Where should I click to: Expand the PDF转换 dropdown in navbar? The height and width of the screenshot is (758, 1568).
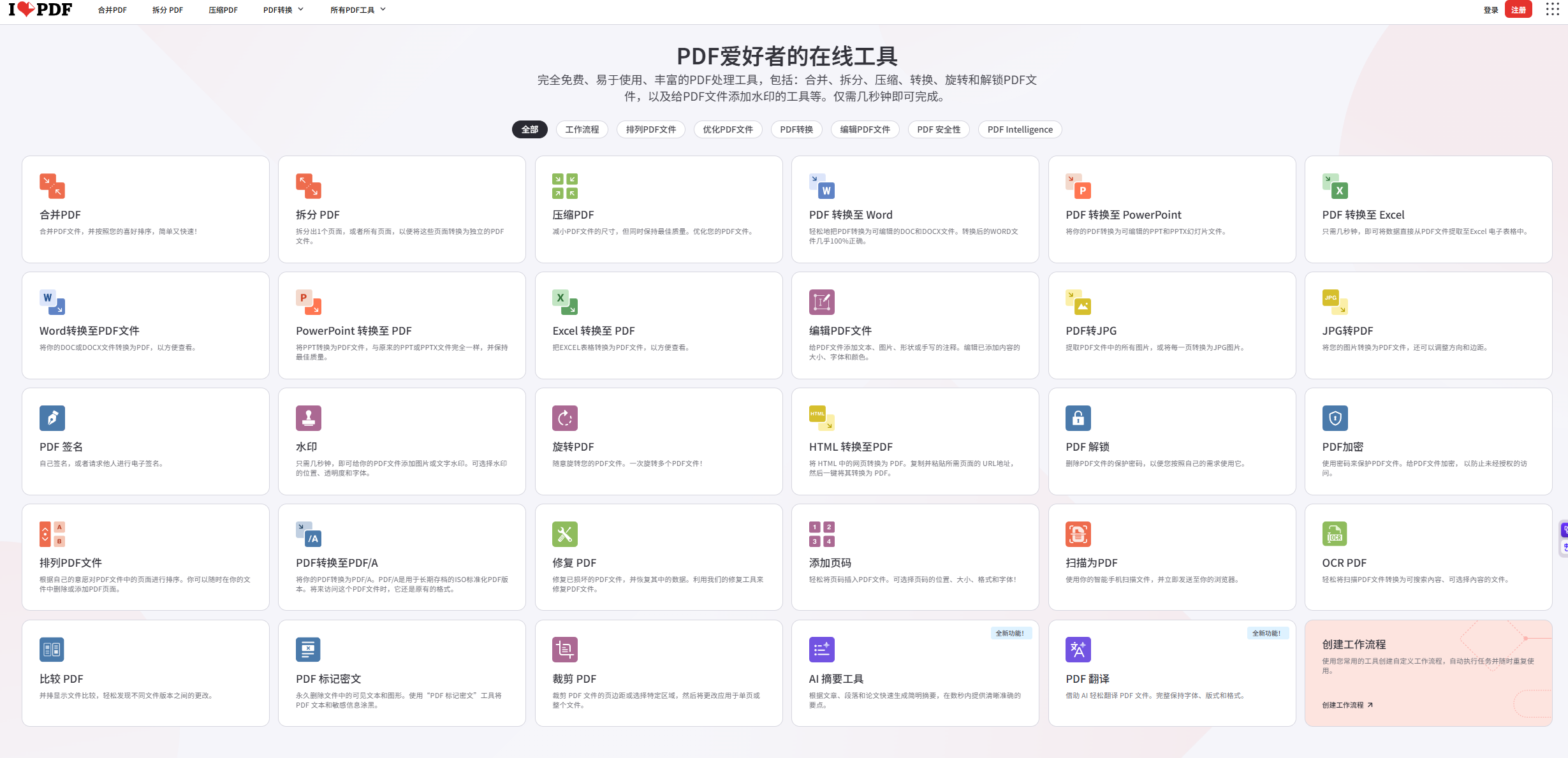point(283,10)
